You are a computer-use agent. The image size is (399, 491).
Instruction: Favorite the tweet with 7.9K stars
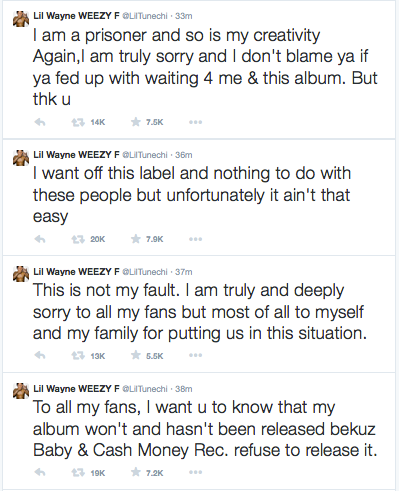[136, 239]
